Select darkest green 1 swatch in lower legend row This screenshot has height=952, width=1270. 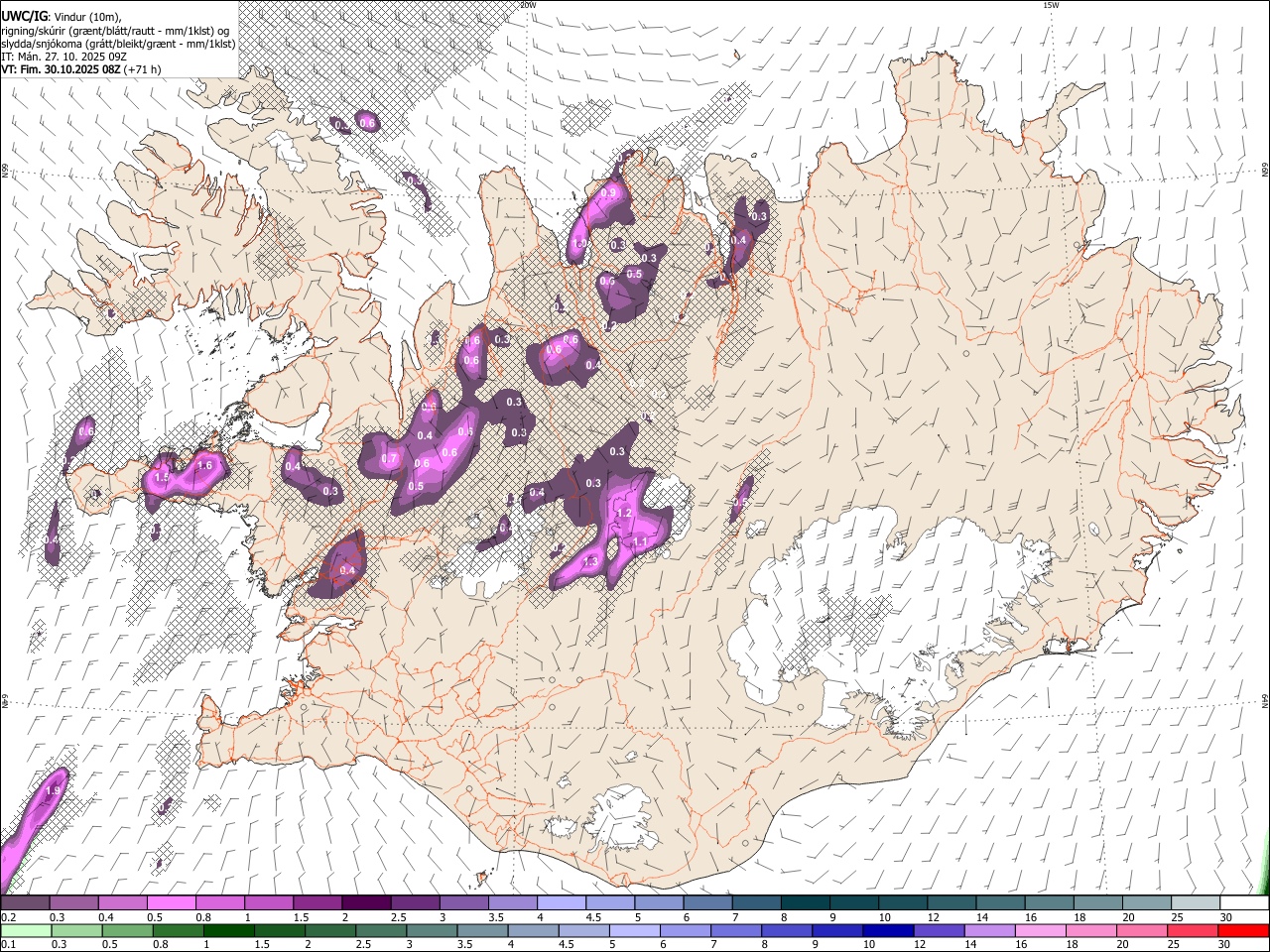point(228,930)
